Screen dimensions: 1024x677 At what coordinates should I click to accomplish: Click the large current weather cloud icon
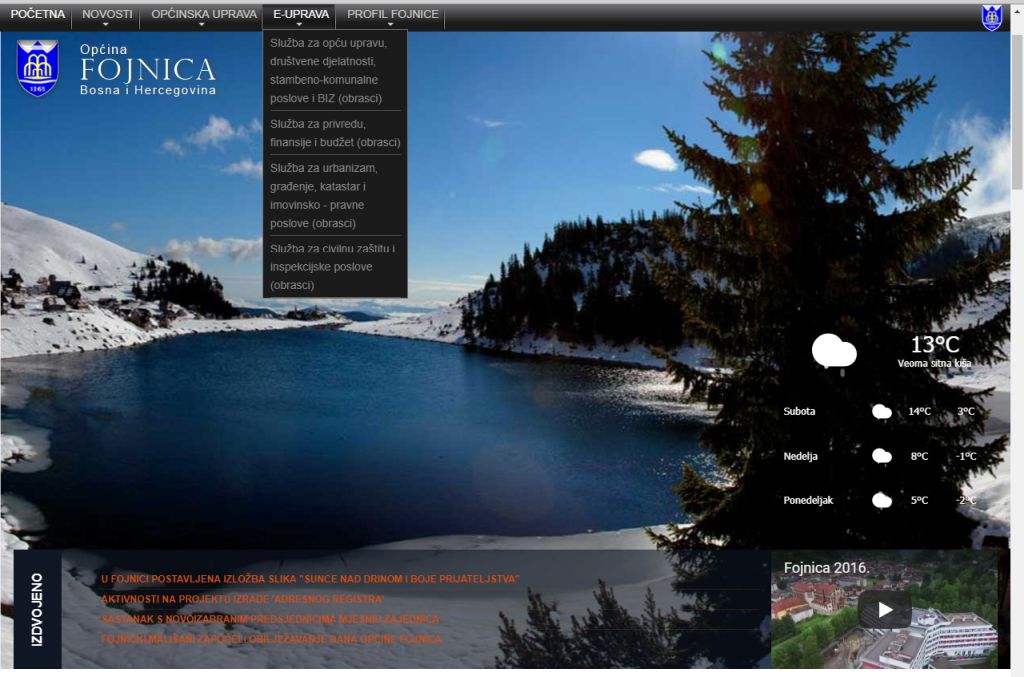(834, 353)
